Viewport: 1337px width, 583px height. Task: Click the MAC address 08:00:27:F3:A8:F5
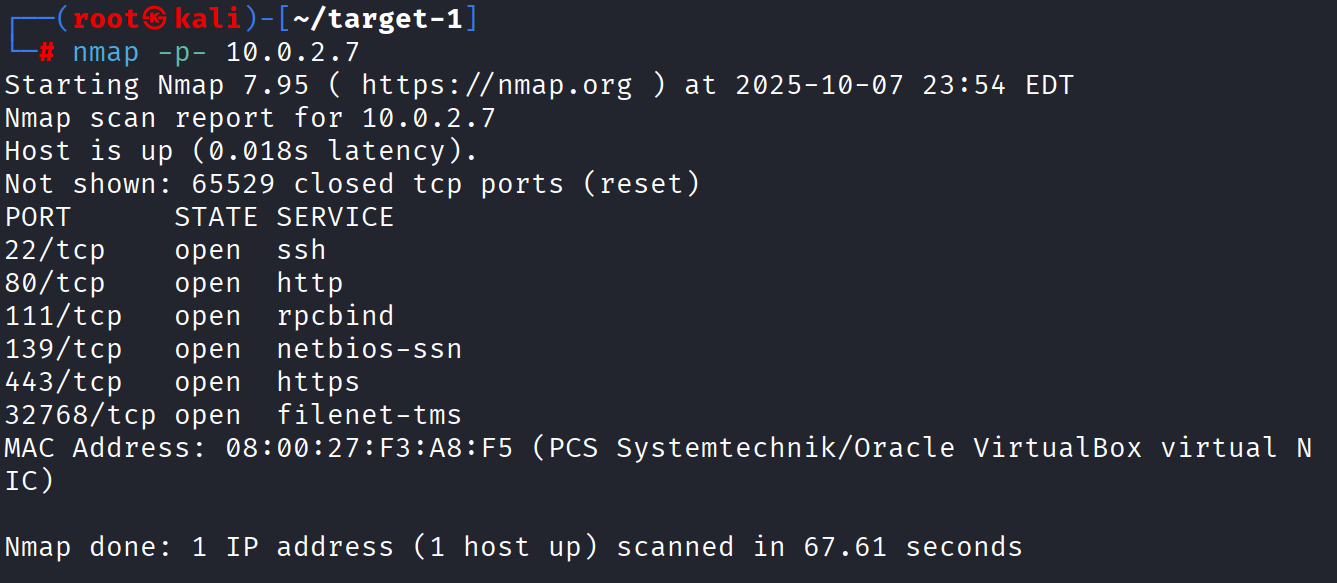point(369,448)
